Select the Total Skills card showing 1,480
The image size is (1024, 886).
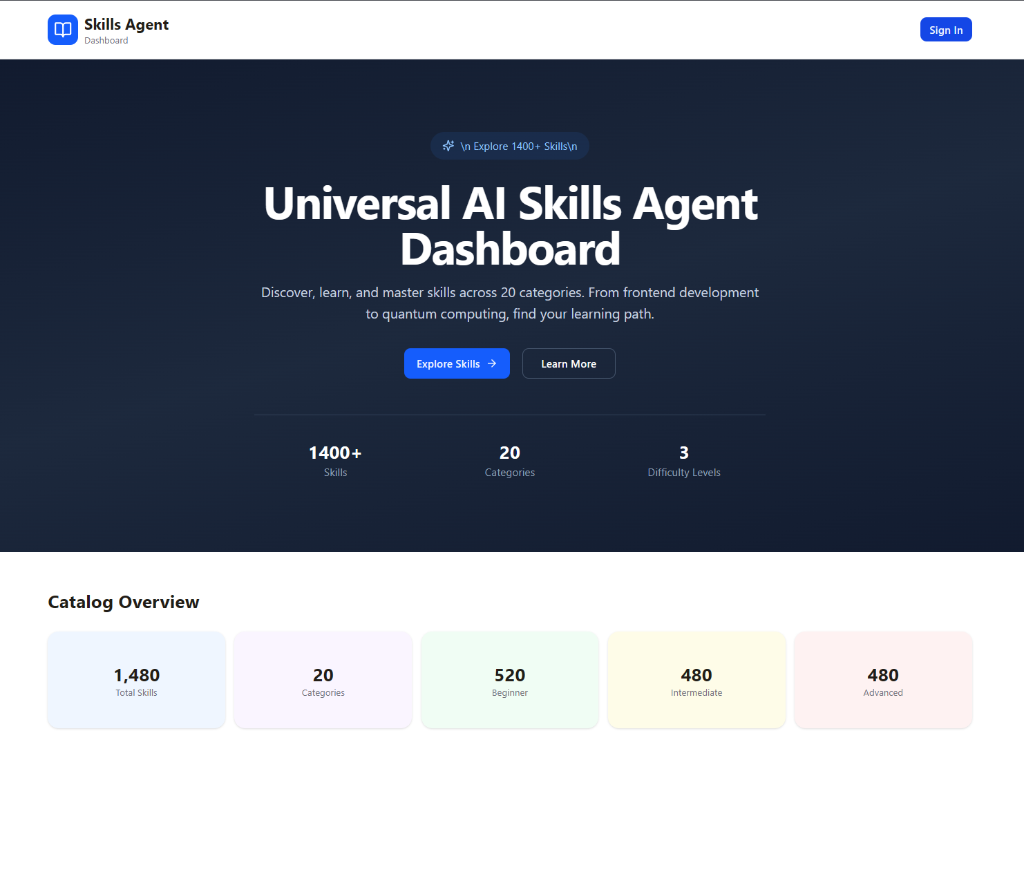[x=136, y=679]
